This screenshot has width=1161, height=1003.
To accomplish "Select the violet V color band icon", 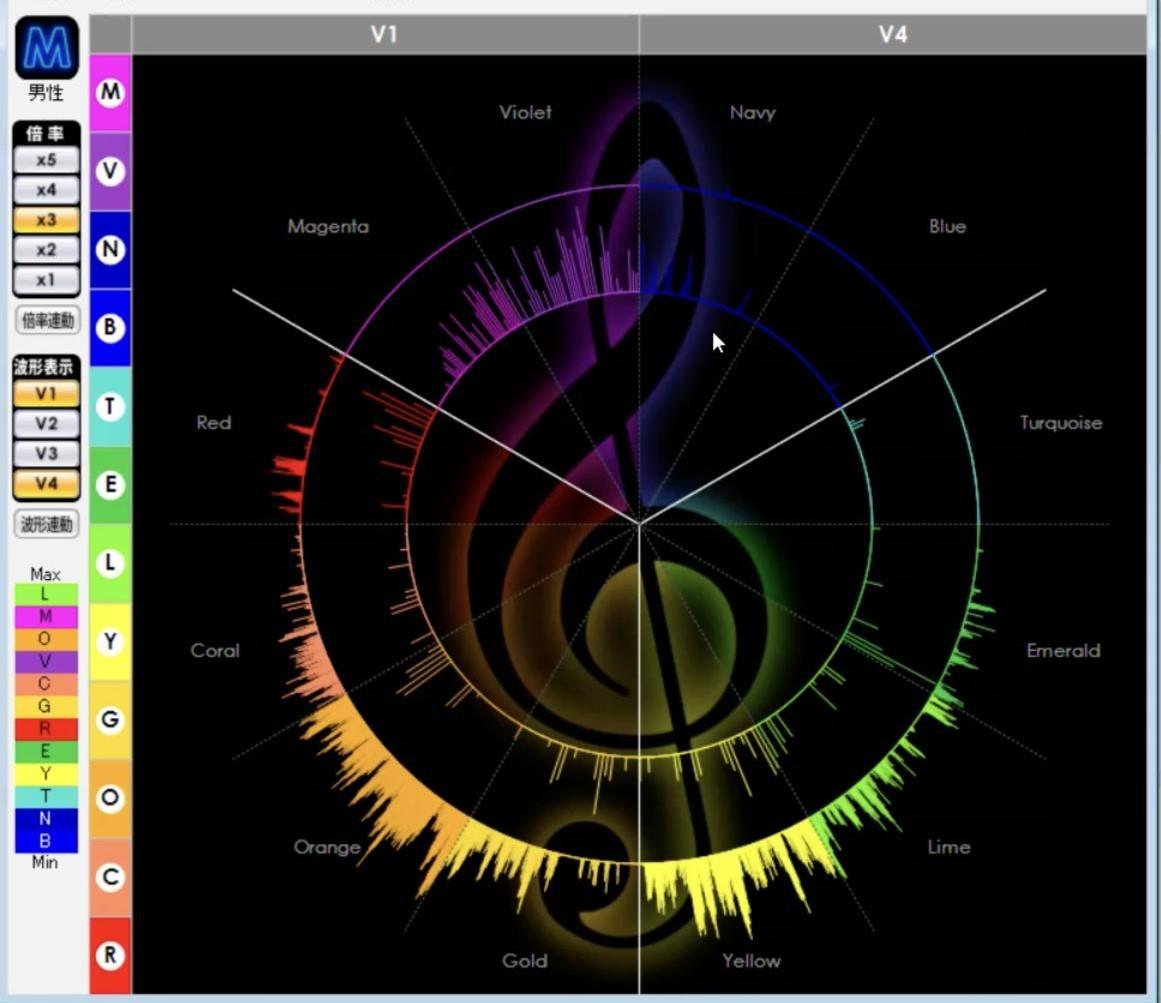I will click(110, 171).
